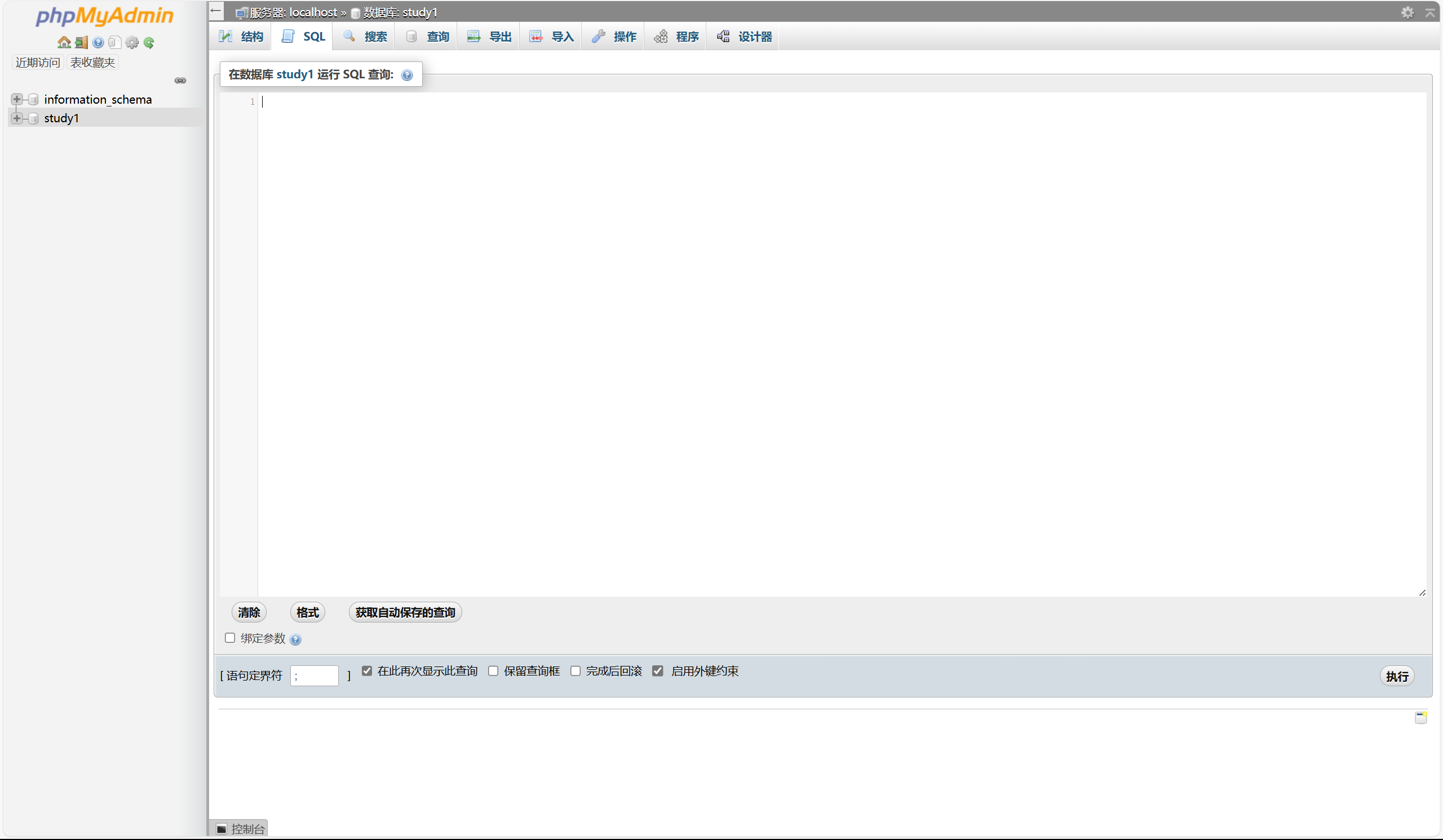Click the chain link icon in sidebar

click(180, 81)
